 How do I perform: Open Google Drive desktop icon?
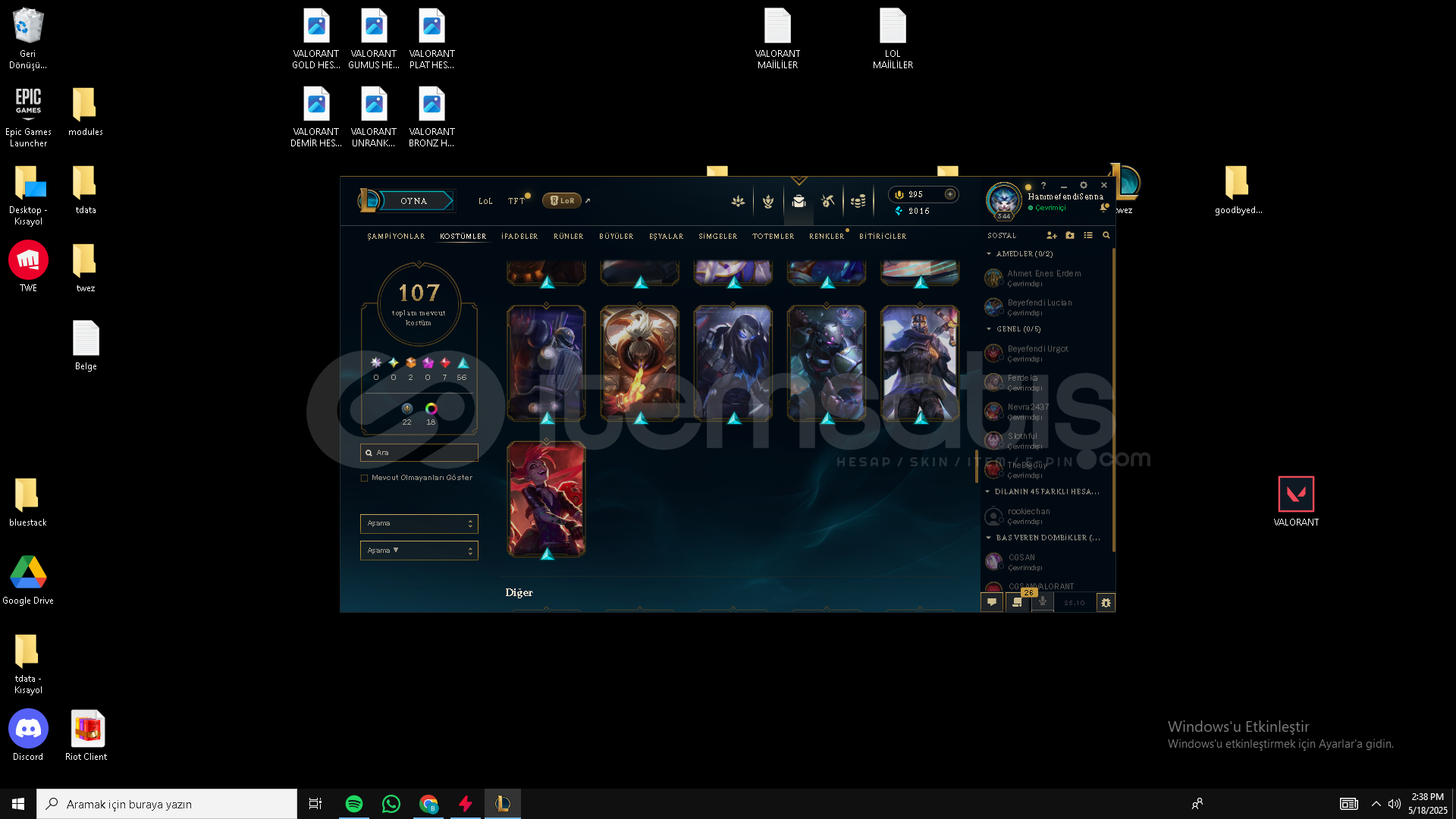28,579
